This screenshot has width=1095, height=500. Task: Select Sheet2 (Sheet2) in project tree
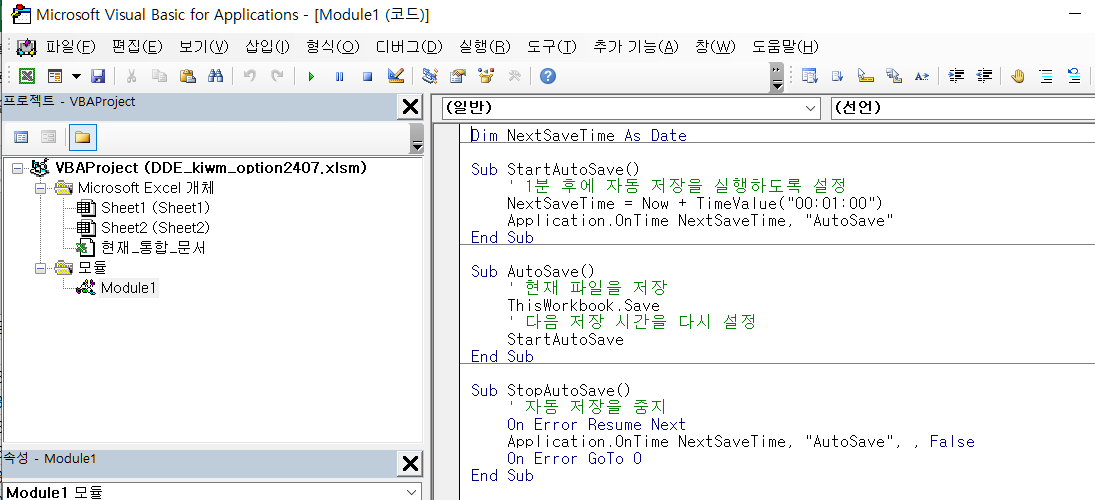coord(155,228)
